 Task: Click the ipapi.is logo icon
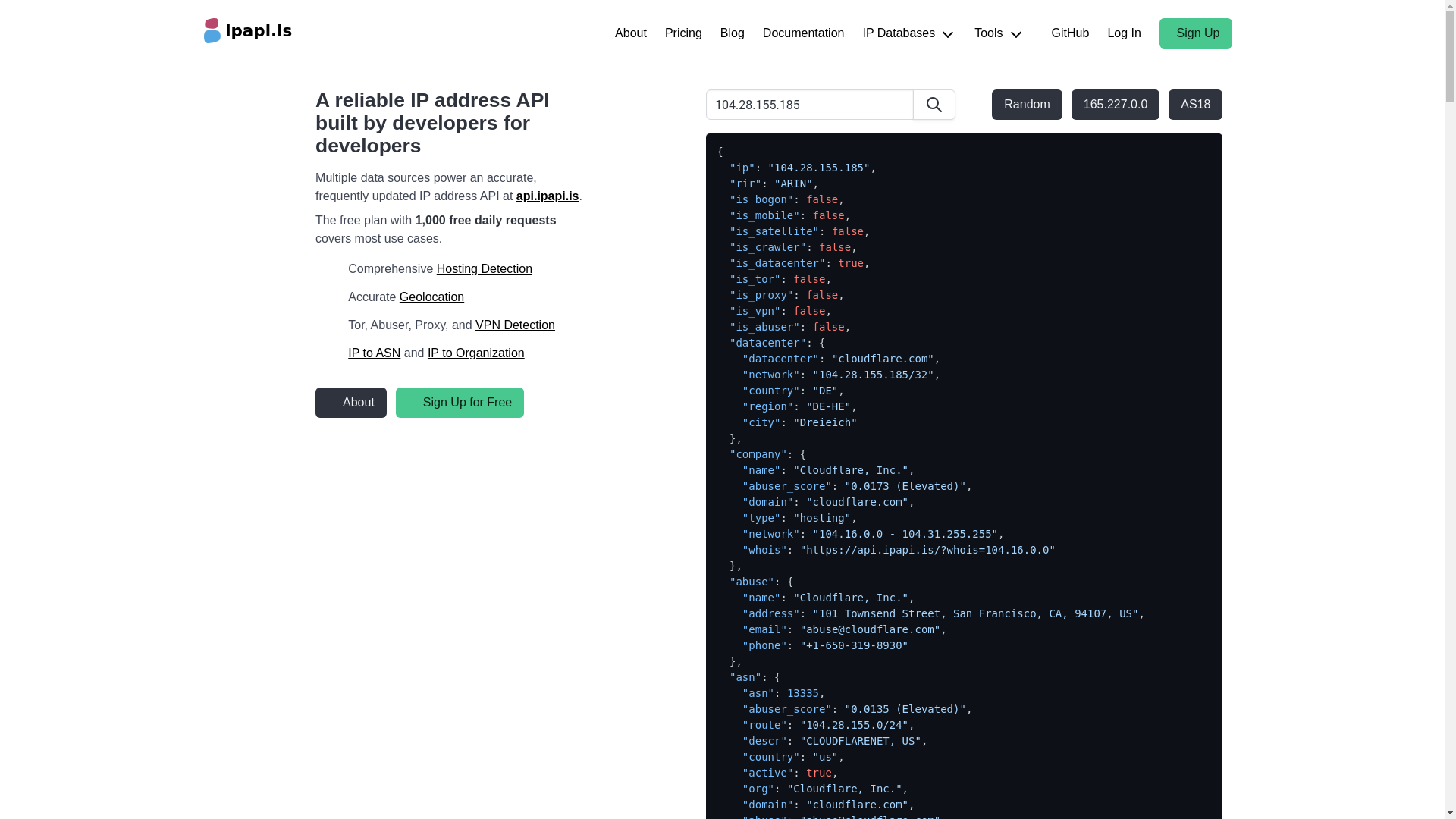pyautogui.click(x=212, y=31)
